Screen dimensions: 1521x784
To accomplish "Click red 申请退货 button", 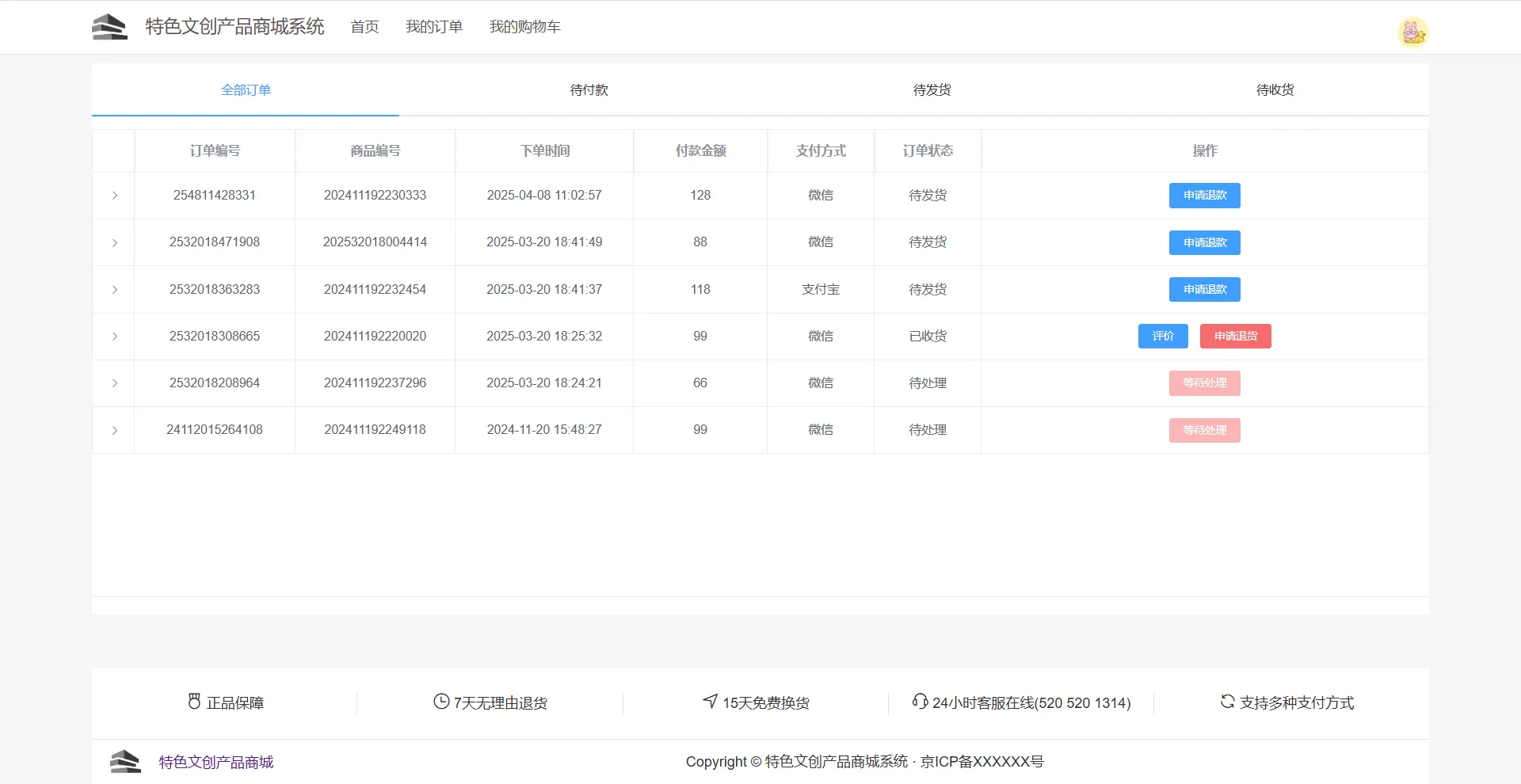I will click(1235, 337).
